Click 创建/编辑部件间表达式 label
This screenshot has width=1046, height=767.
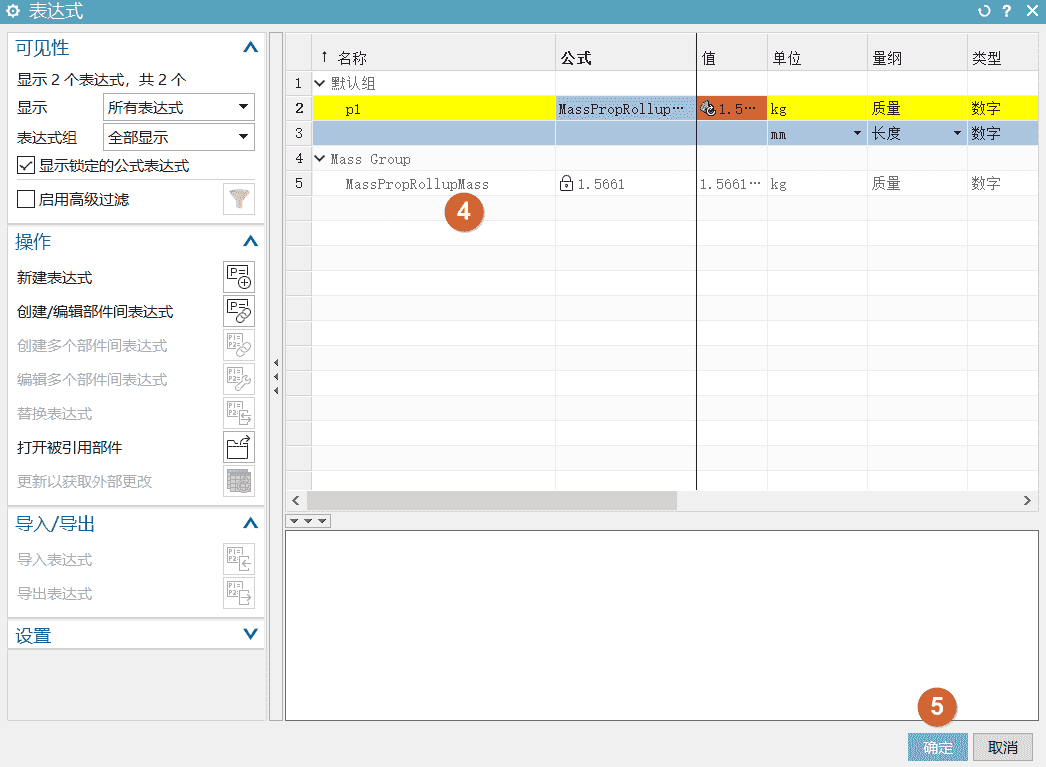coord(95,311)
